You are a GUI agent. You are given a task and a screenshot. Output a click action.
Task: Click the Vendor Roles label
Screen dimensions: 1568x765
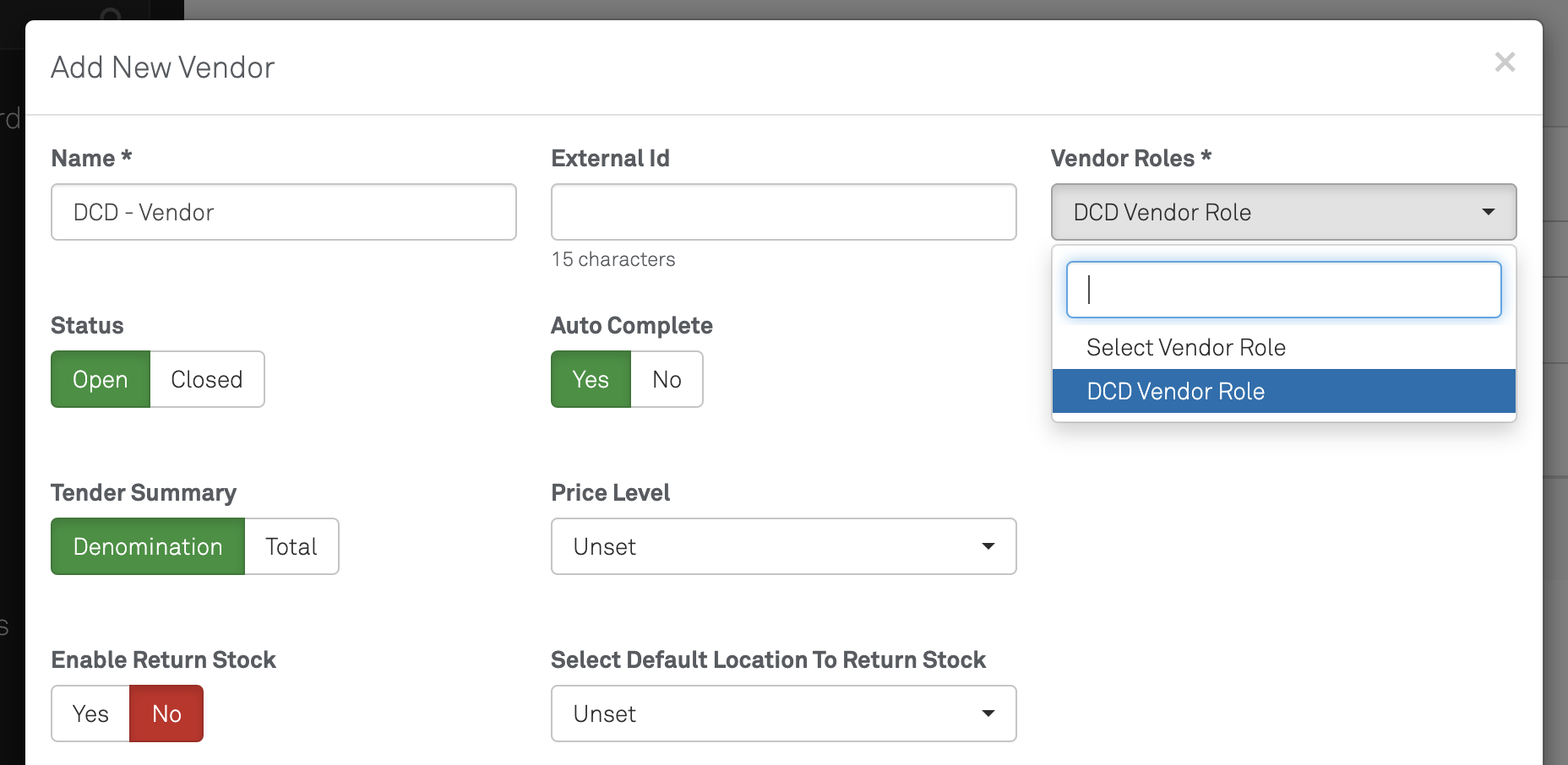(1131, 158)
